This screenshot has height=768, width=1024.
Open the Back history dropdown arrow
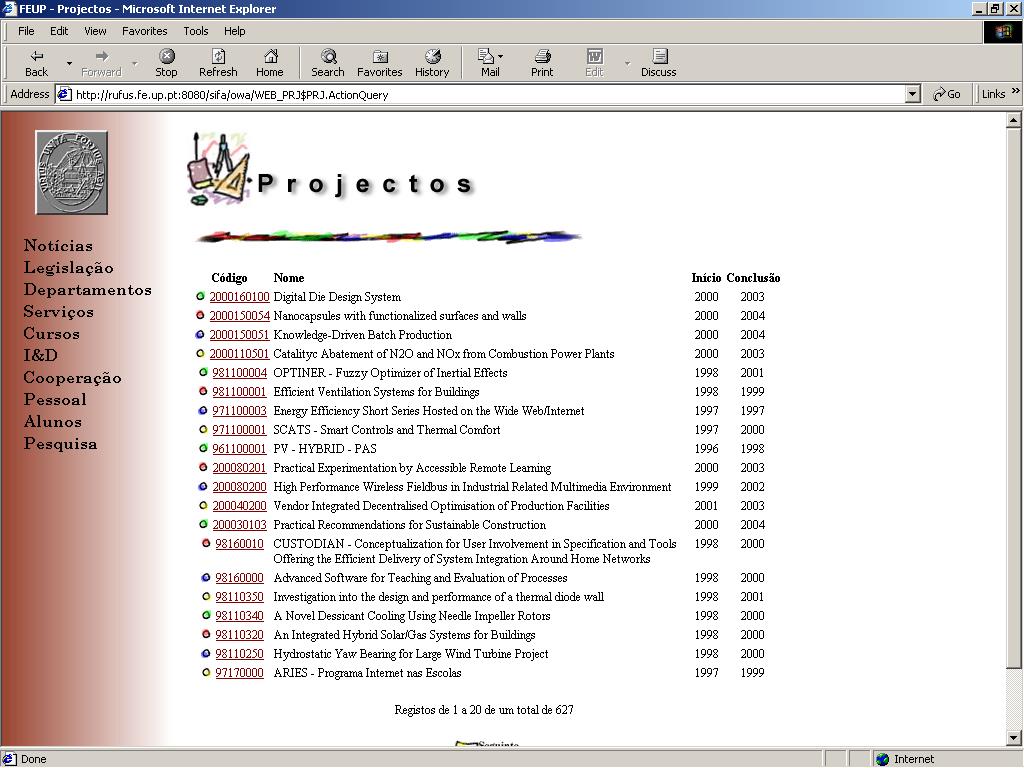click(69, 63)
